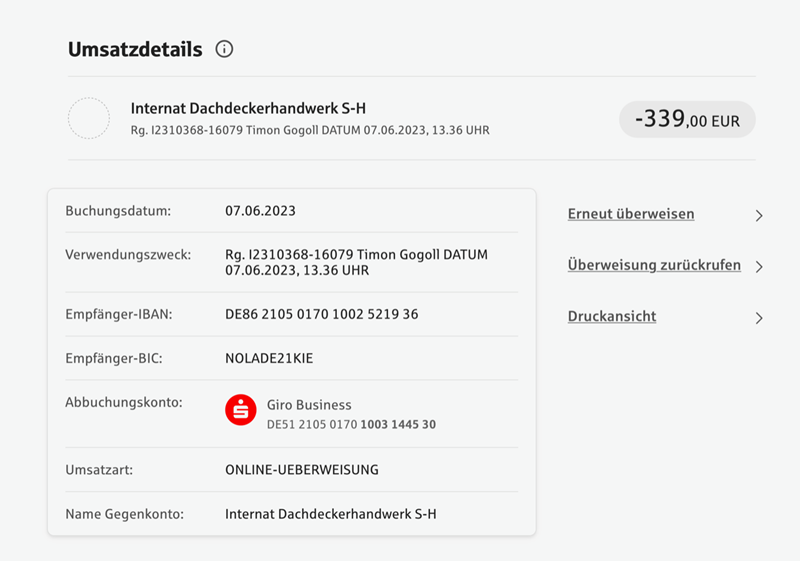
Task: Click the Empfänger-IBAN number value
Action: click(x=321, y=314)
